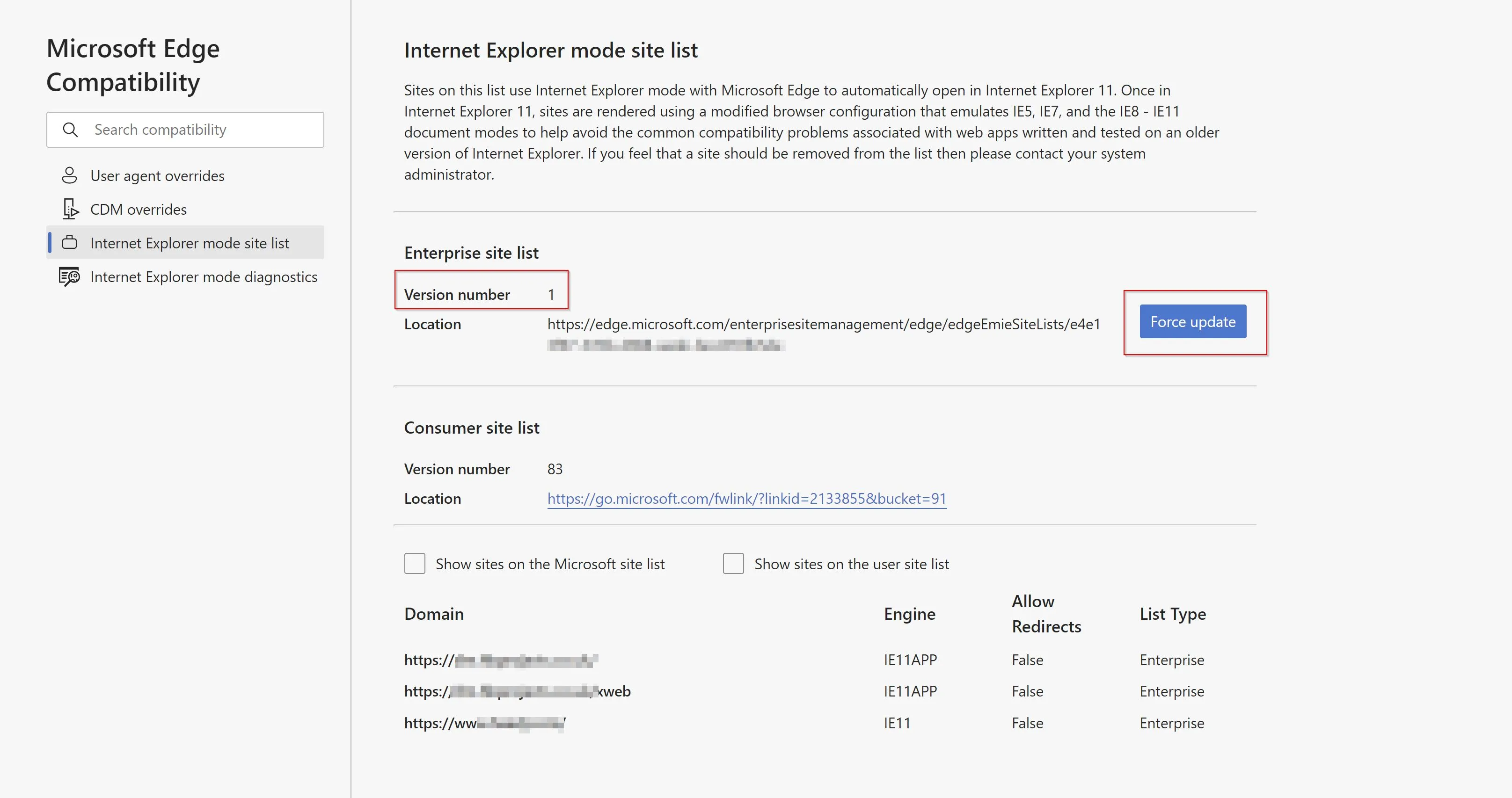The width and height of the screenshot is (1512, 798).
Task: Open User agent overrides page
Action: (x=185, y=175)
